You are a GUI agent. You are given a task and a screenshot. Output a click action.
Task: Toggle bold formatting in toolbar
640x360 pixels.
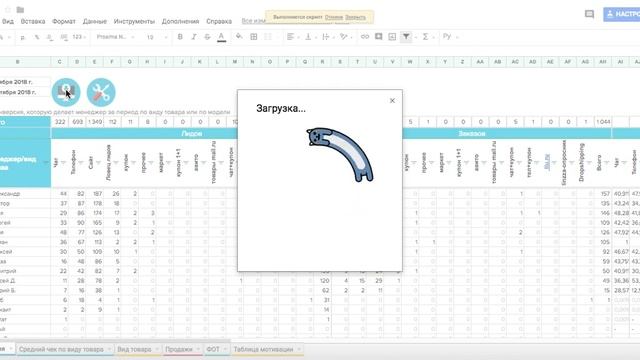[x=180, y=37]
